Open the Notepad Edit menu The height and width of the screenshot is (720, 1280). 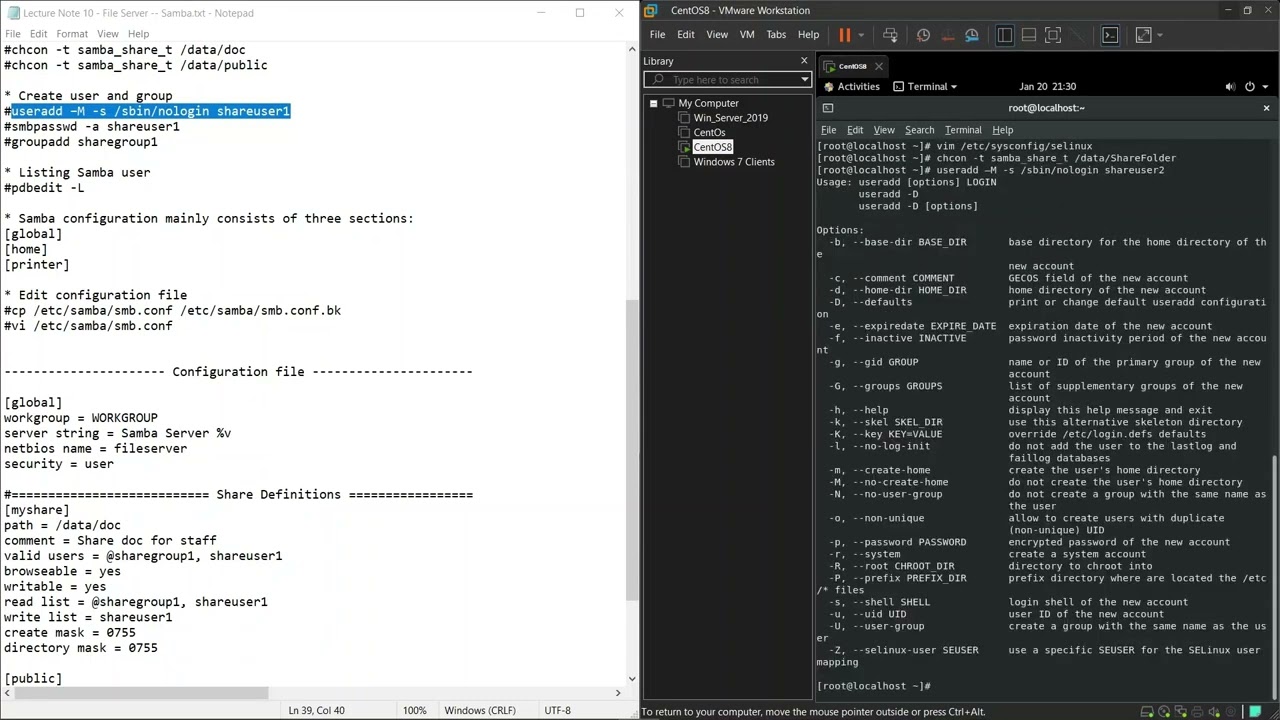(x=38, y=34)
